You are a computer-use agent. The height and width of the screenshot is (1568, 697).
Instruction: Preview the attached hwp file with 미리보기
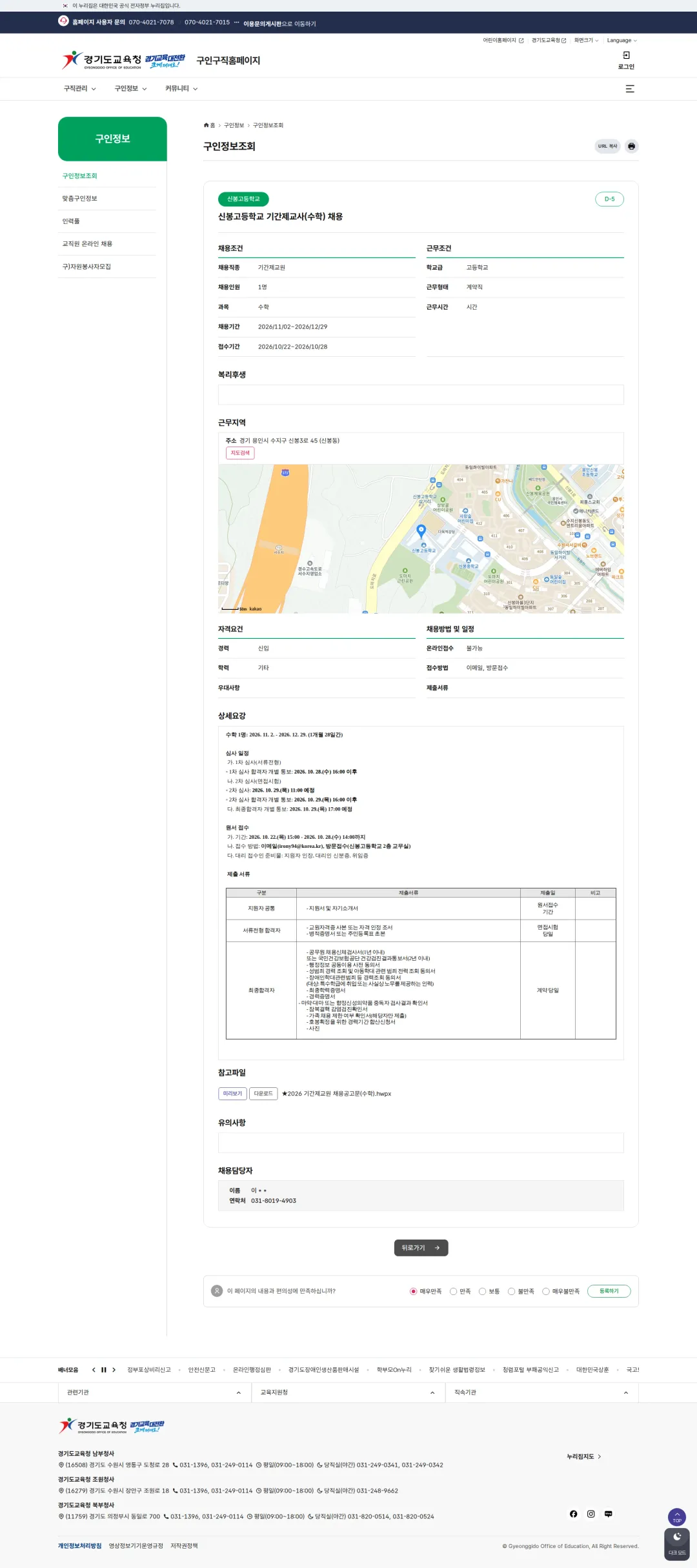coord(232,1094)
